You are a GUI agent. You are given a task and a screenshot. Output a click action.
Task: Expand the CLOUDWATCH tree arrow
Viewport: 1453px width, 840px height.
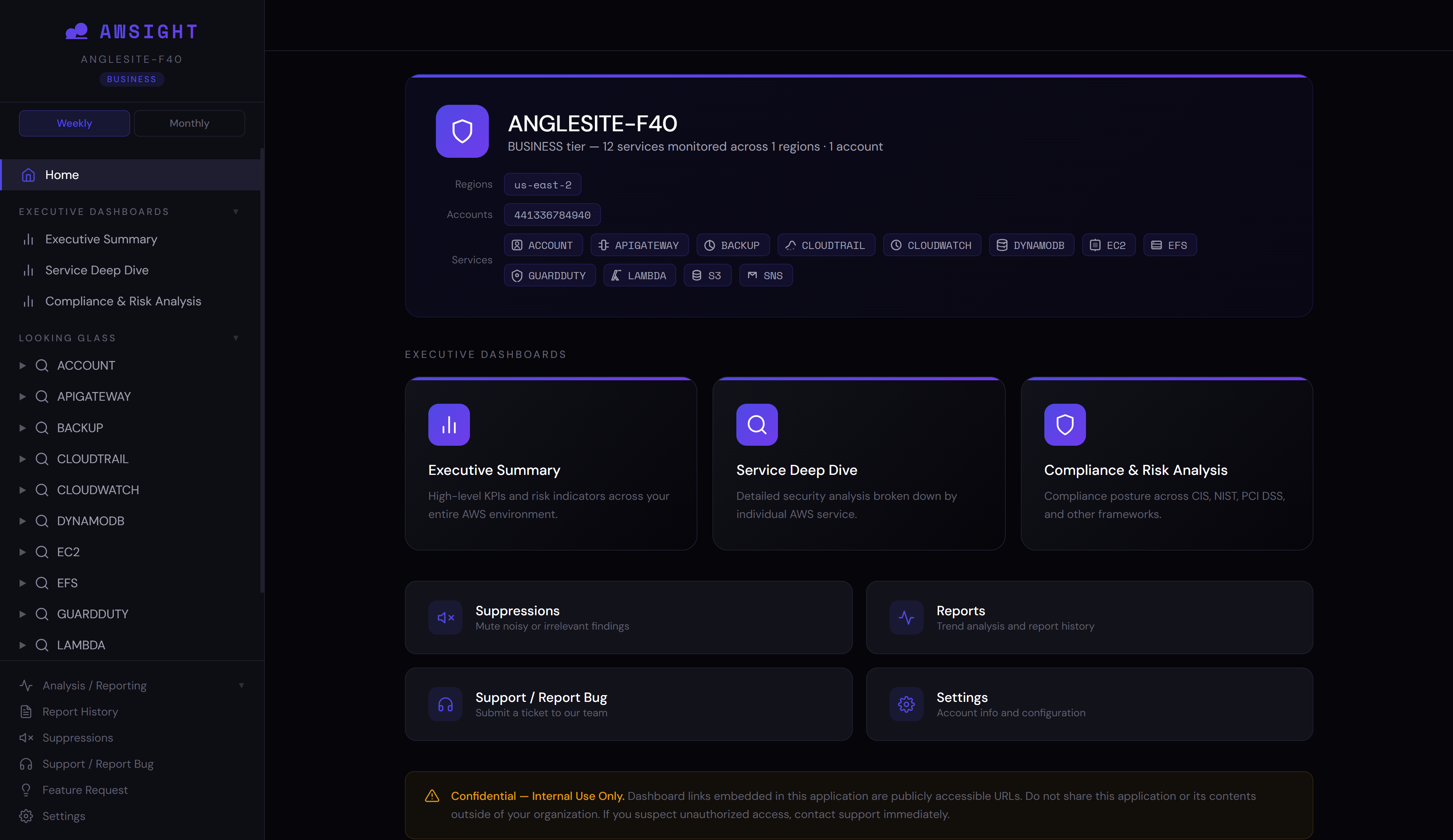(22, 490)
